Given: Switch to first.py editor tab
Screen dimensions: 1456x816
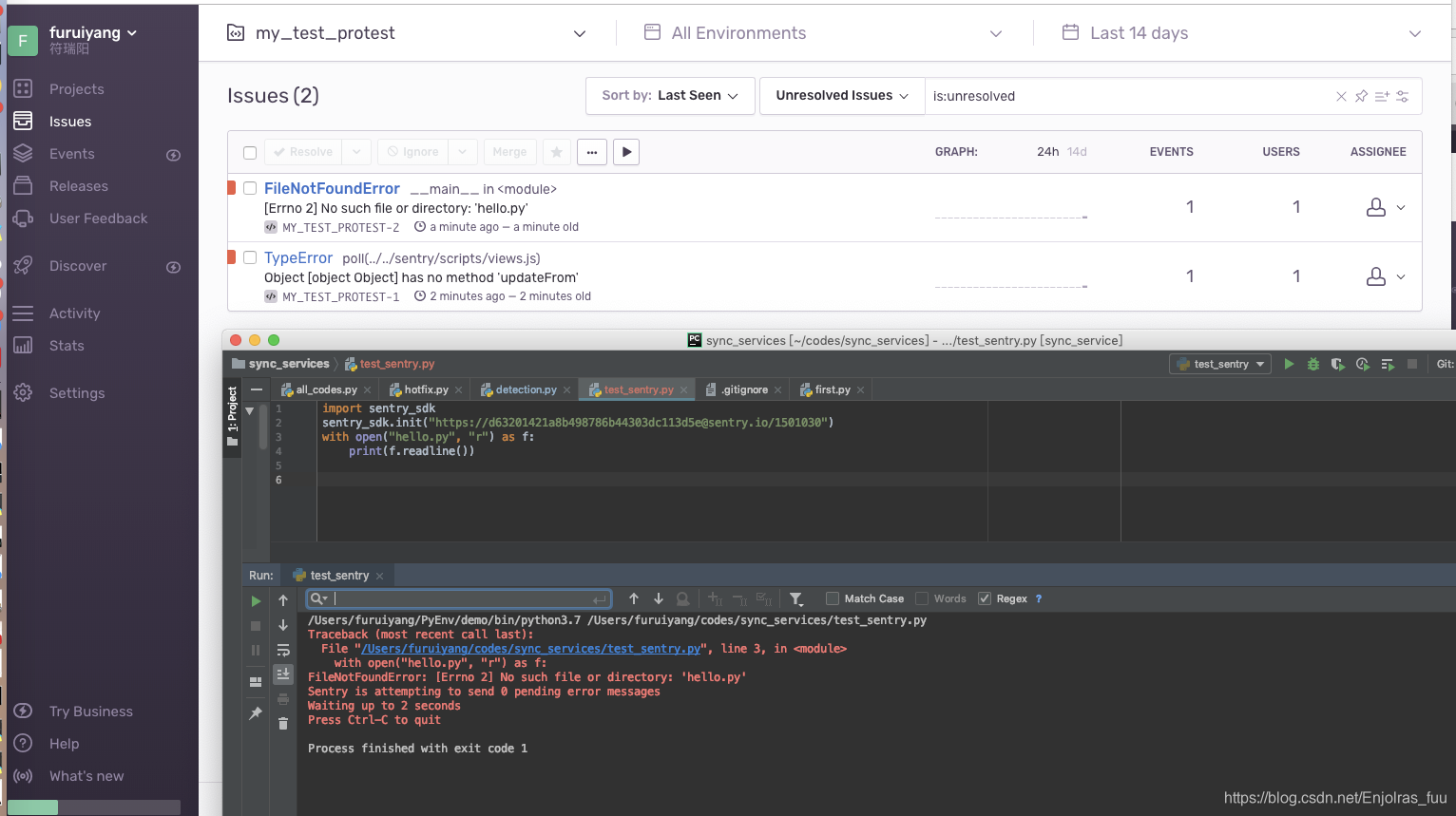Looking at the screenshot, I should coord(833,390).
